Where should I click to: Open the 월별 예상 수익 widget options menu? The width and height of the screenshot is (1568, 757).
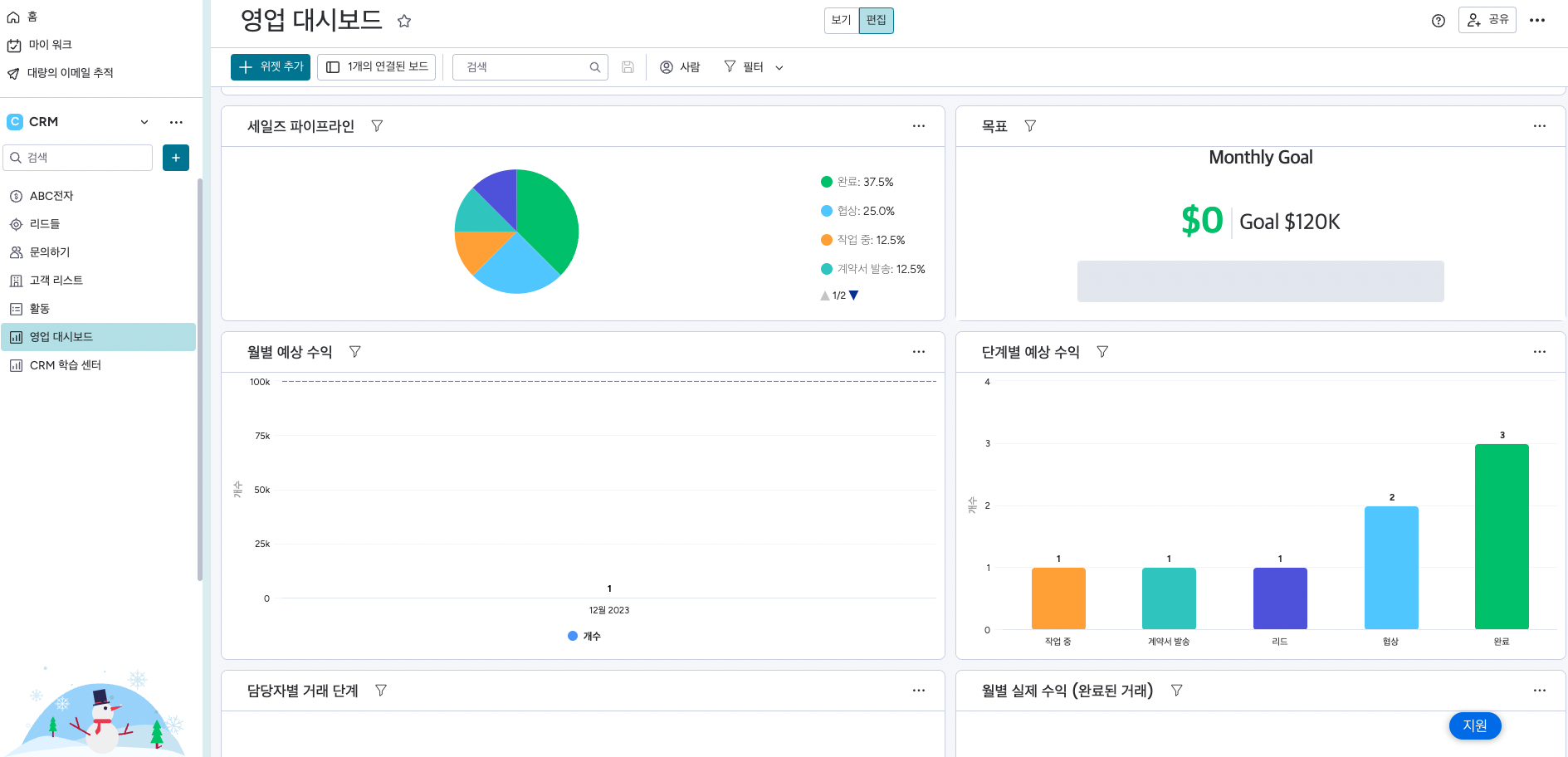coord(918,352)
